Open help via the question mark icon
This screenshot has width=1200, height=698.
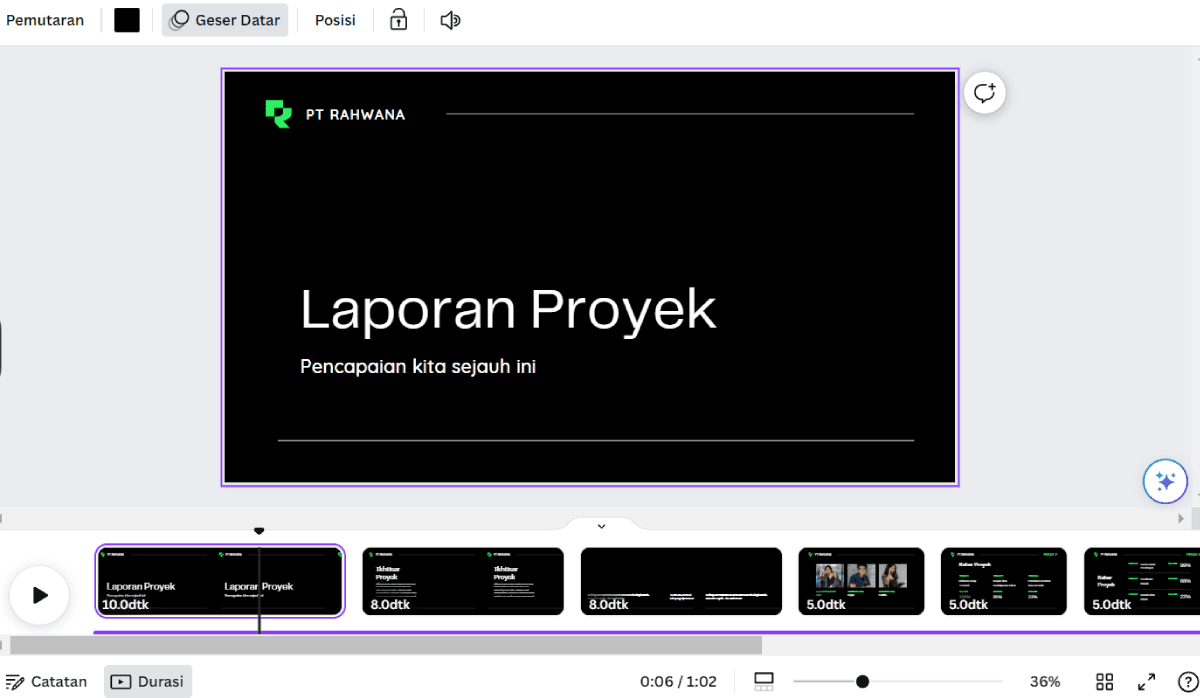pos(1186,681)
